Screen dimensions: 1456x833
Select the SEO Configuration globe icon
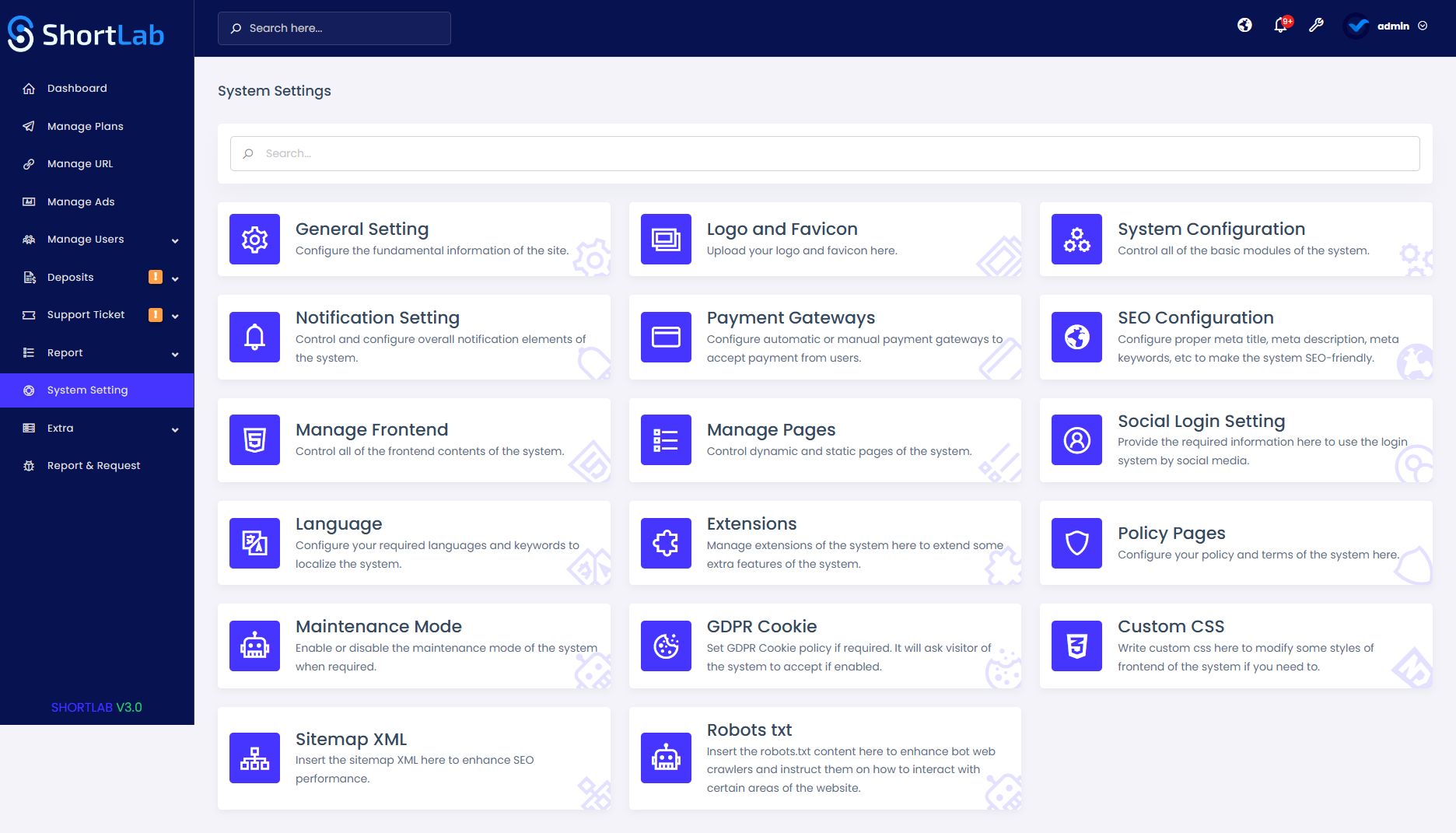(1076, 337)
